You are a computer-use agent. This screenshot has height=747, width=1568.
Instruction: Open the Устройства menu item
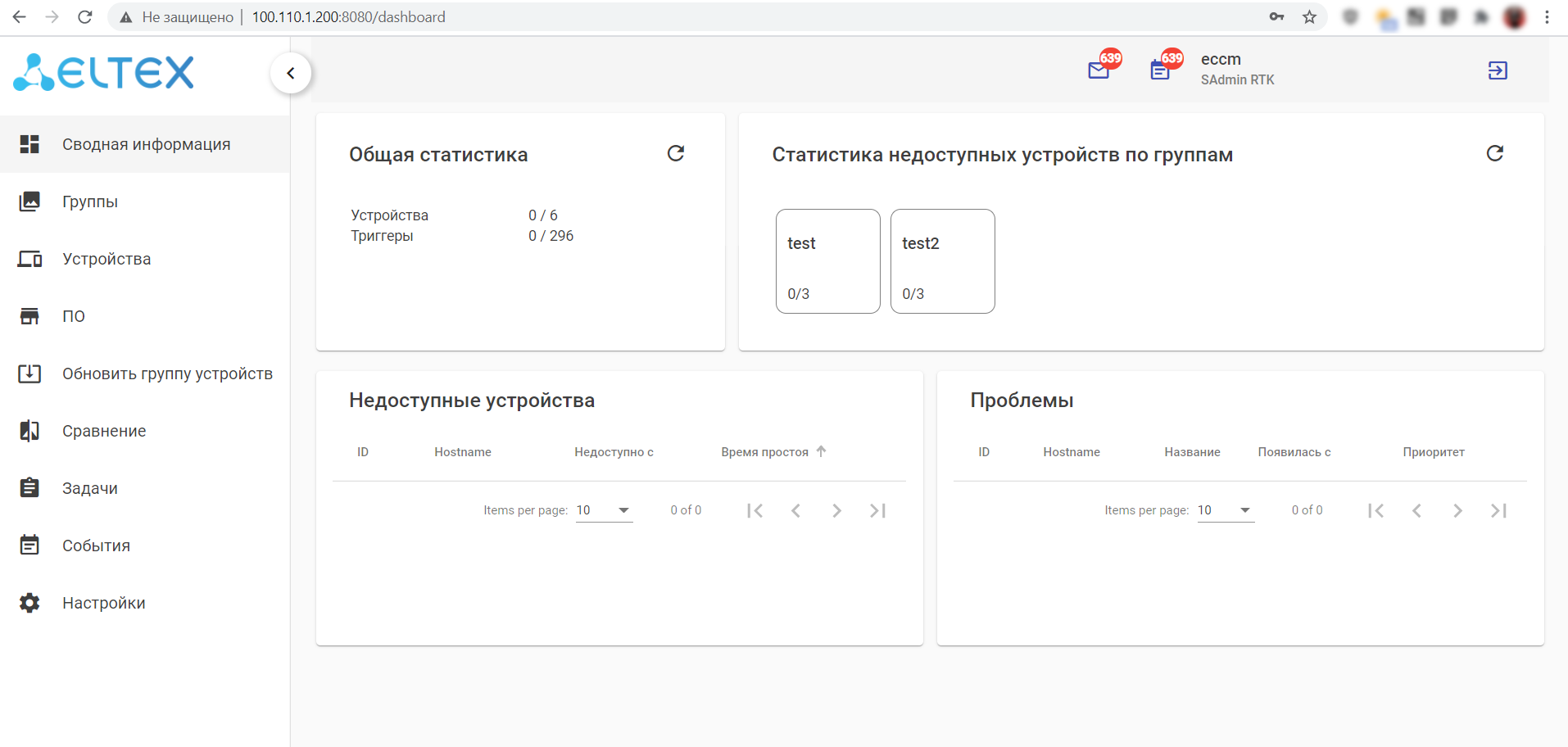tap(106, 259)
